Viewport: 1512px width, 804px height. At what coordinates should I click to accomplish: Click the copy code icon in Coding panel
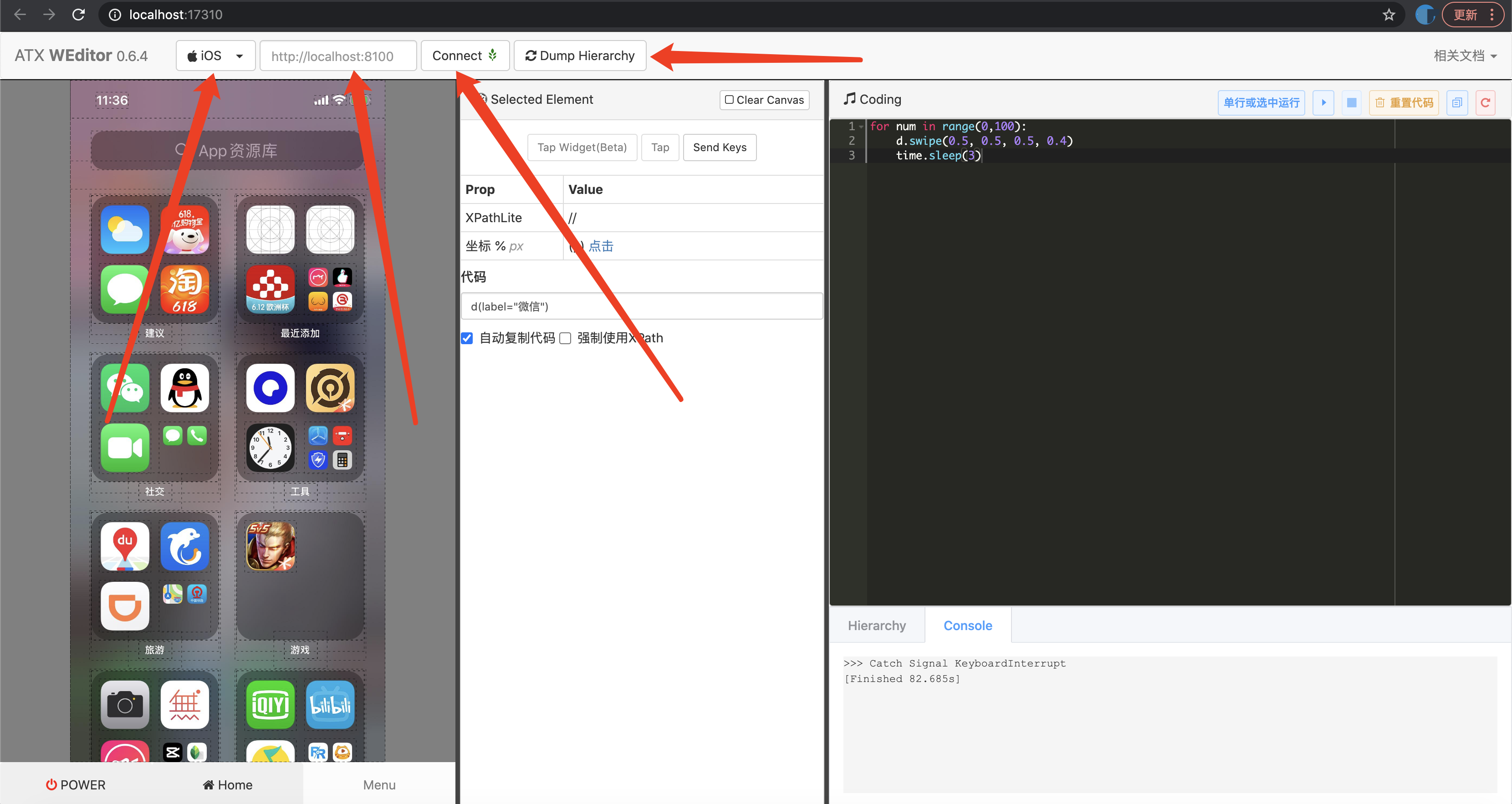point(1457,103)
